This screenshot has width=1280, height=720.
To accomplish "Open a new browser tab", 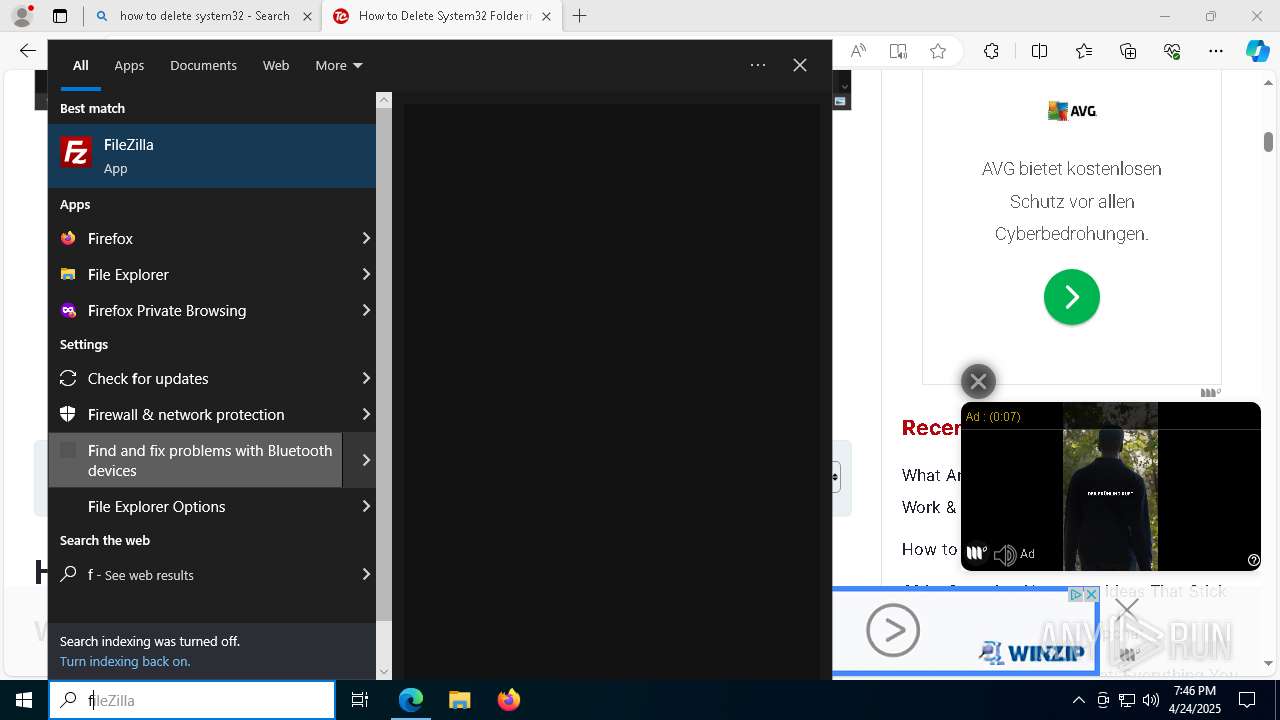I will pos(580,16).
